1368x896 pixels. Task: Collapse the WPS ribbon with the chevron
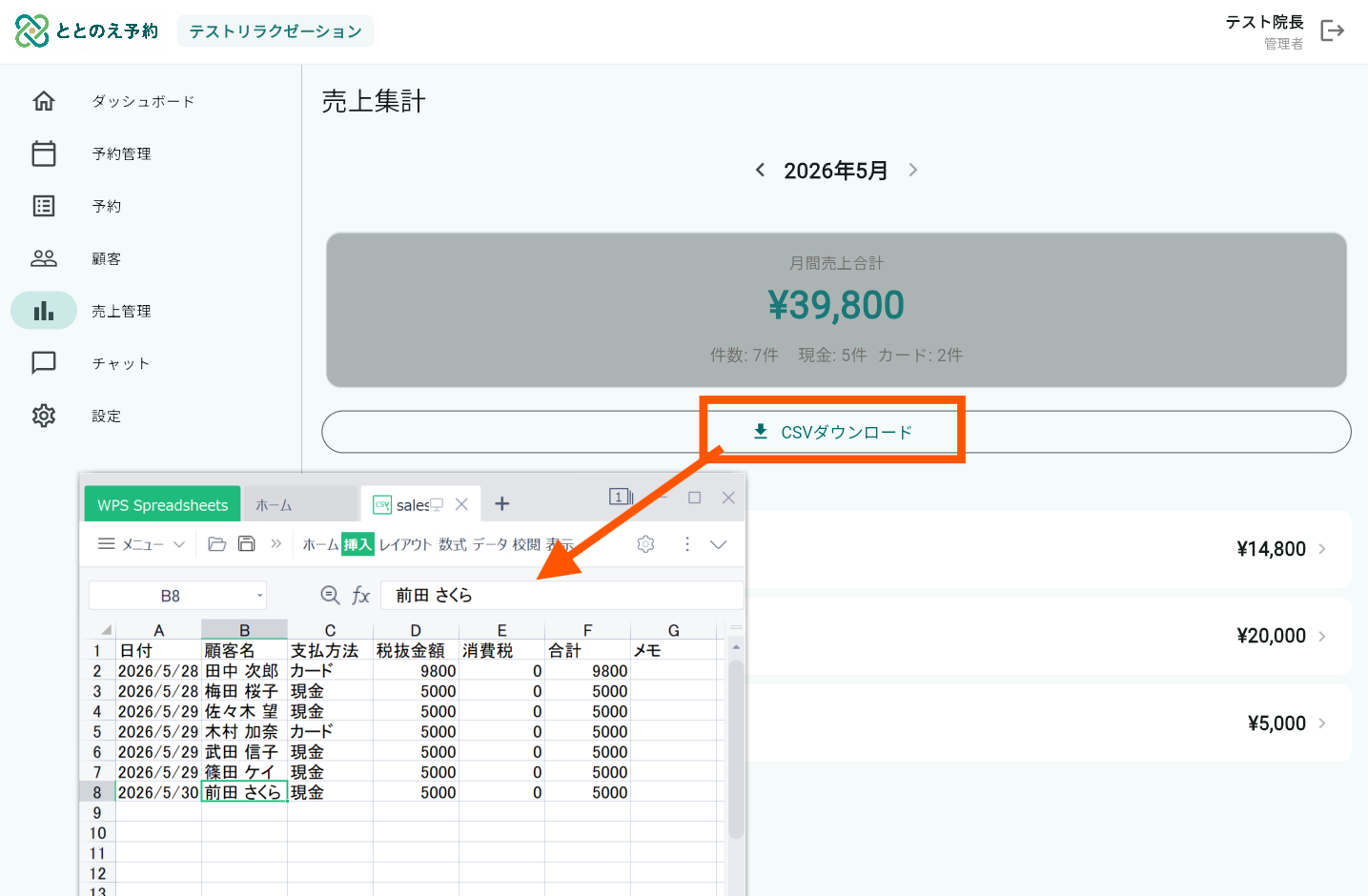pos(719,544)
